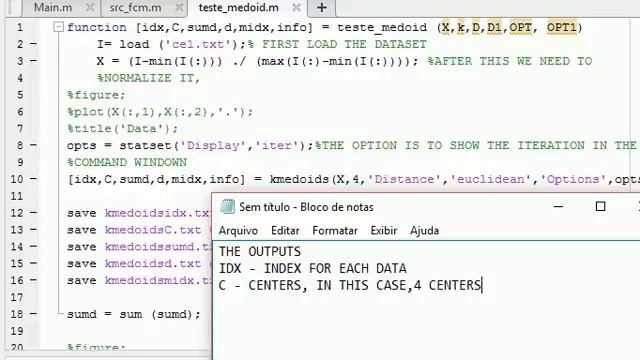Open the Formatar menu in Notepad
Screen dimensions: 640x360
point(335,231)
